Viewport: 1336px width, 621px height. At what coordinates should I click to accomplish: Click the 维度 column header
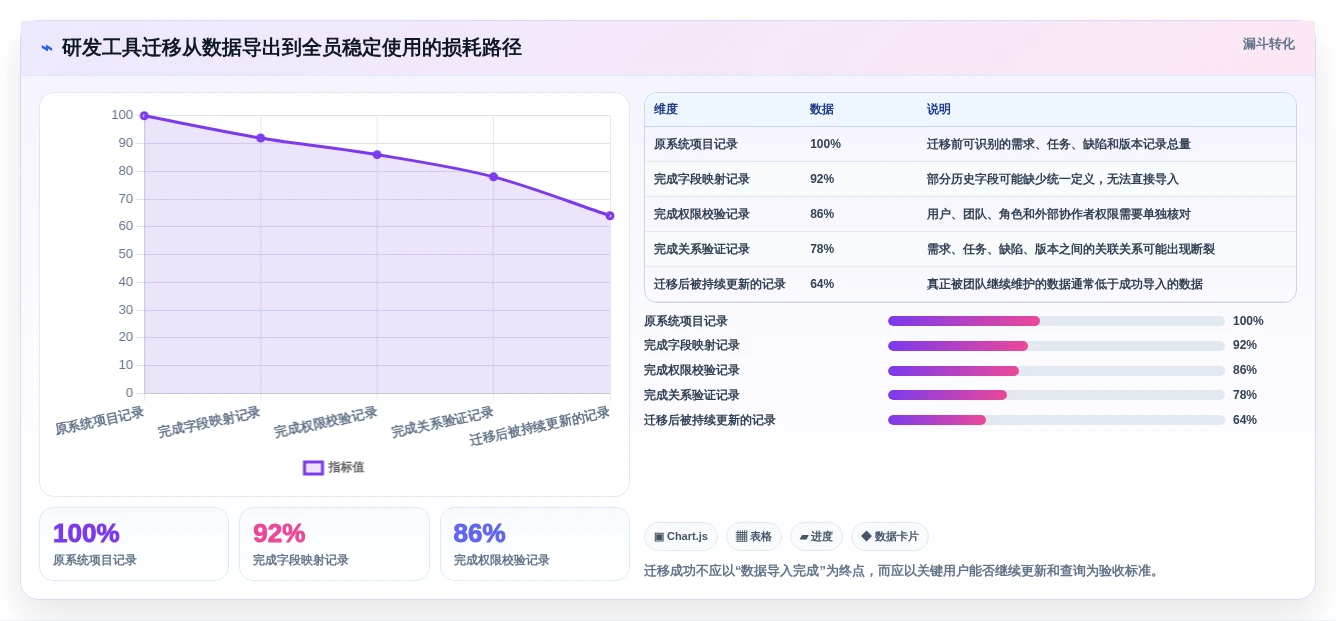coord(666,109)
